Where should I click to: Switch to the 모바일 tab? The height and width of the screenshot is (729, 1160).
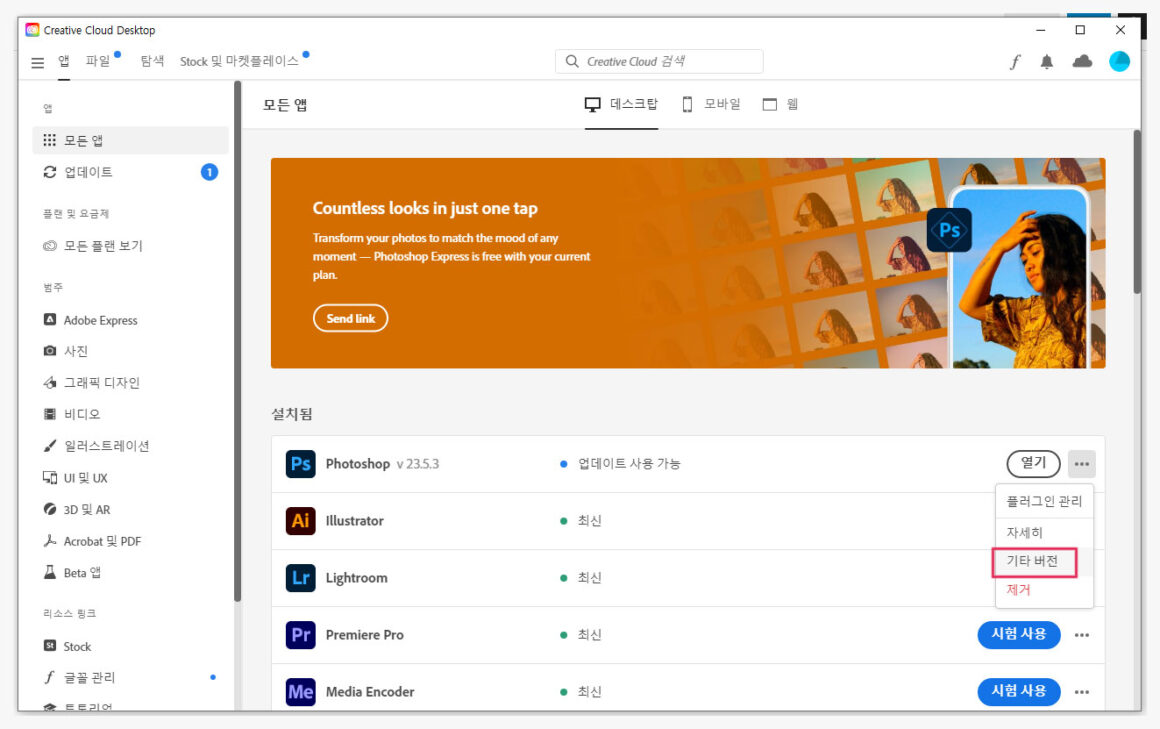click(x=711, y=104)
